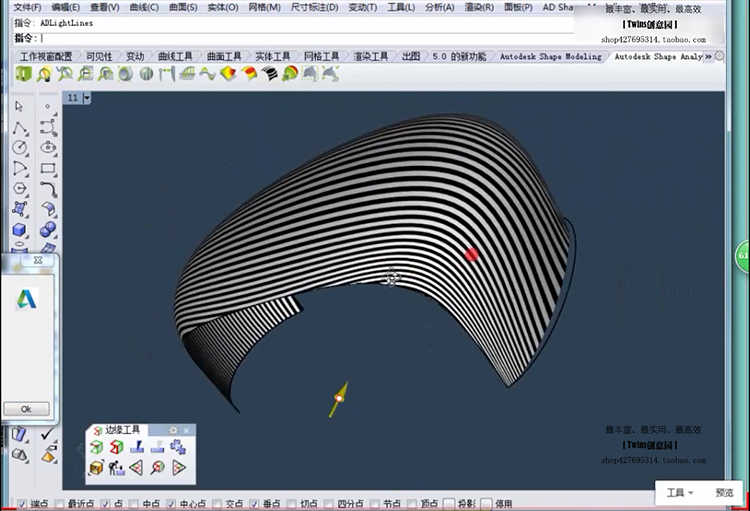Image resolution: width=750 pixels, height=511 pixels.
Task: Switch to the 曲线工具 toolbar tab
Action: tap(174, 57)
